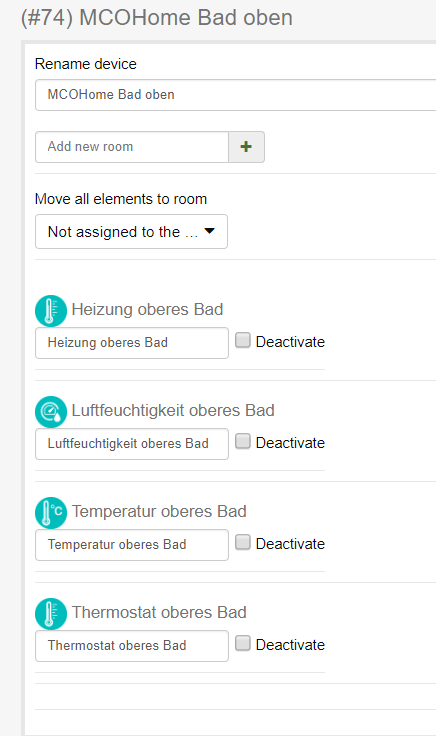Enable Deactivate for Temperatur oberes Bad
Viewport: 436px width, 736px height.
(x=243, y=542)
